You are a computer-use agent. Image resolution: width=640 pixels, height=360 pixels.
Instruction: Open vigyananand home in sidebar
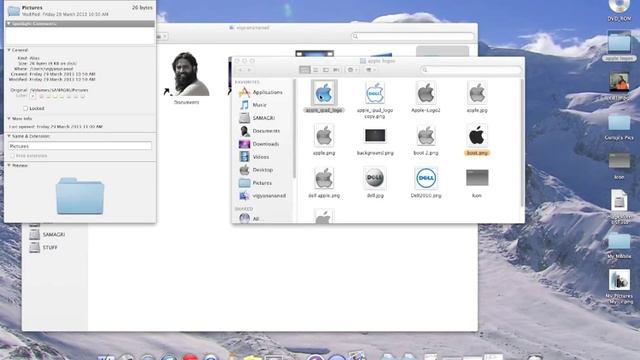click(x=262, y=196)
